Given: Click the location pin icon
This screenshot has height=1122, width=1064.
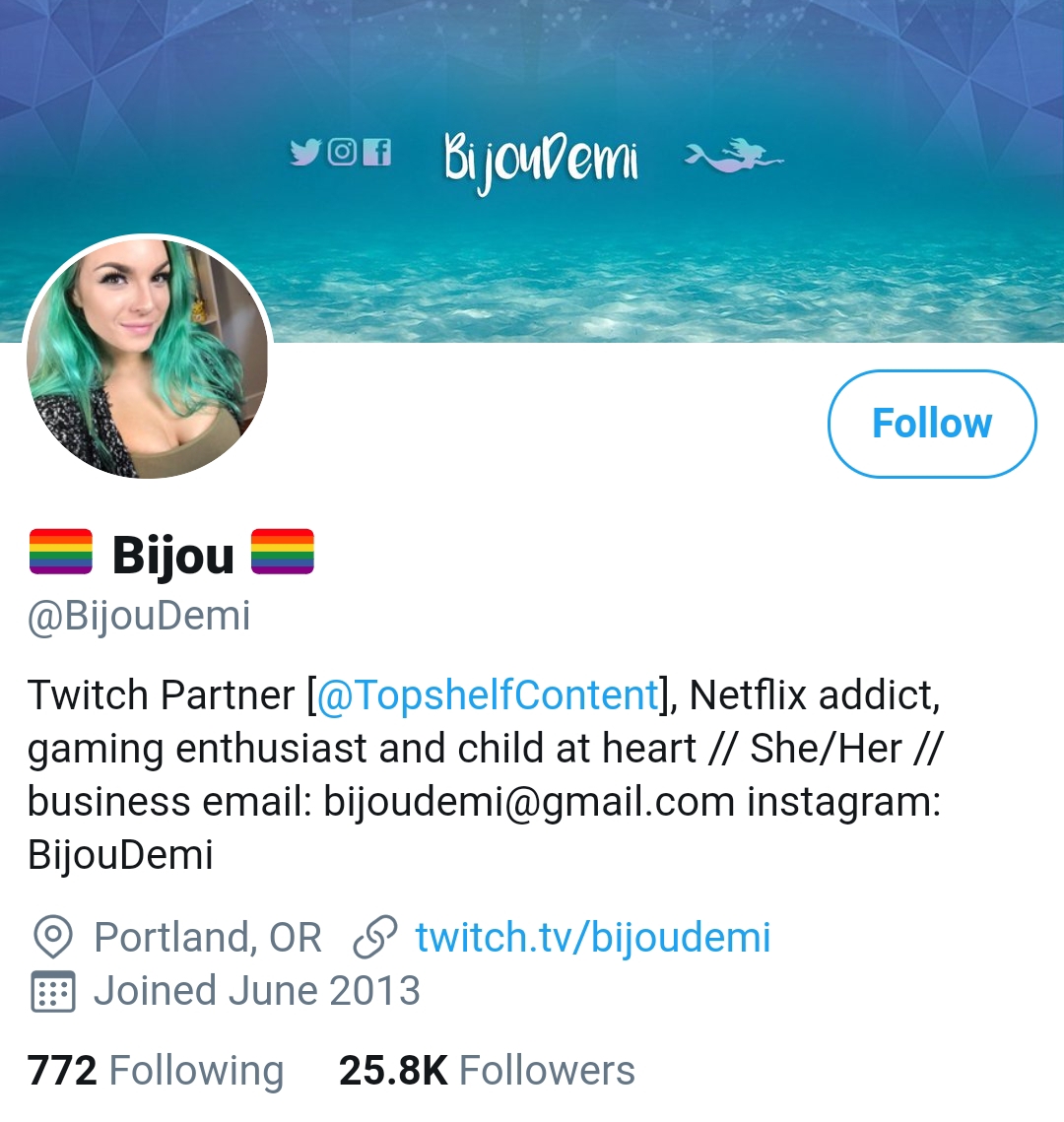Looking at the screenshot, I should pos(53,937).
